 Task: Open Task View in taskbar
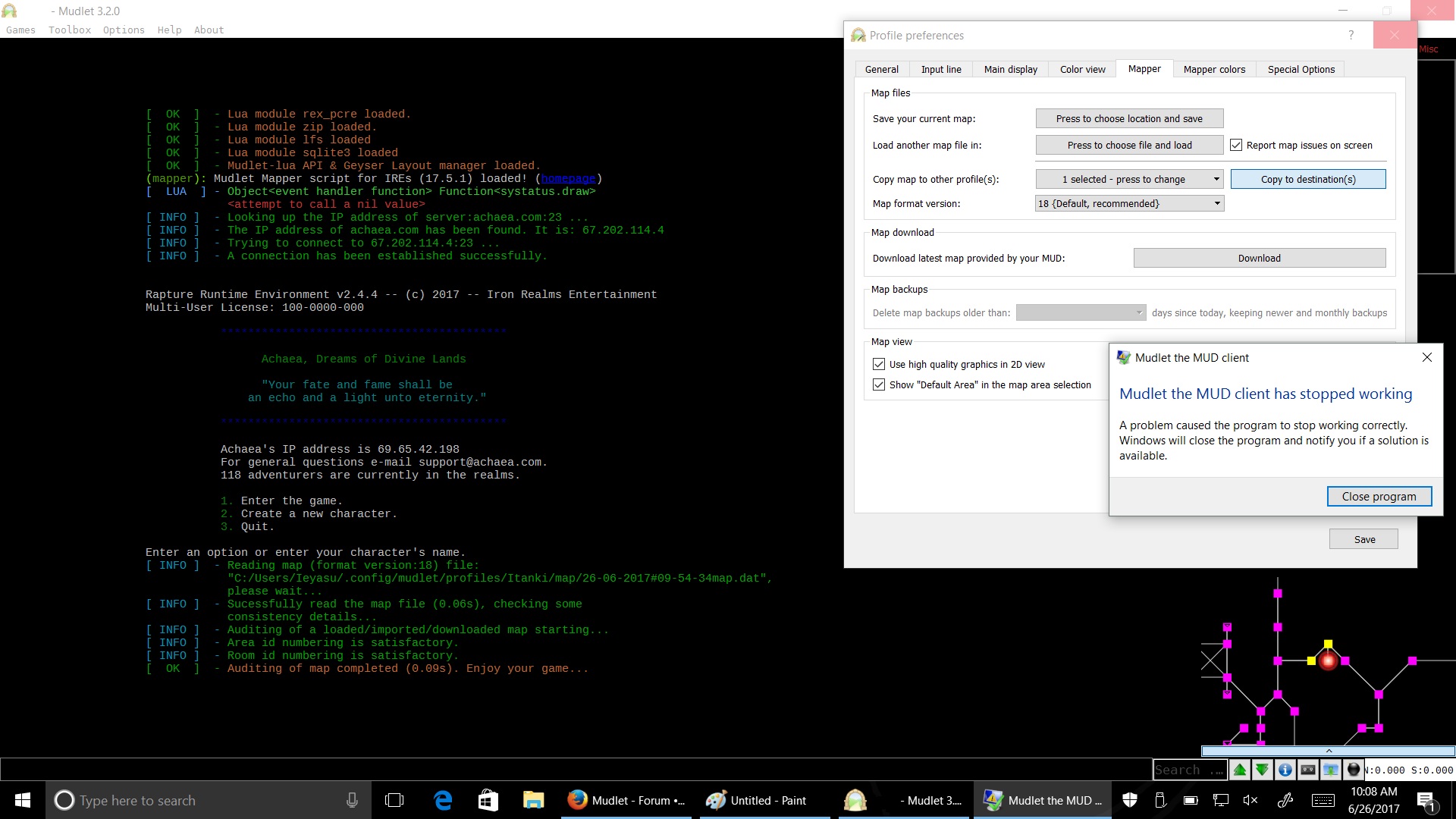tap(394, 800)
